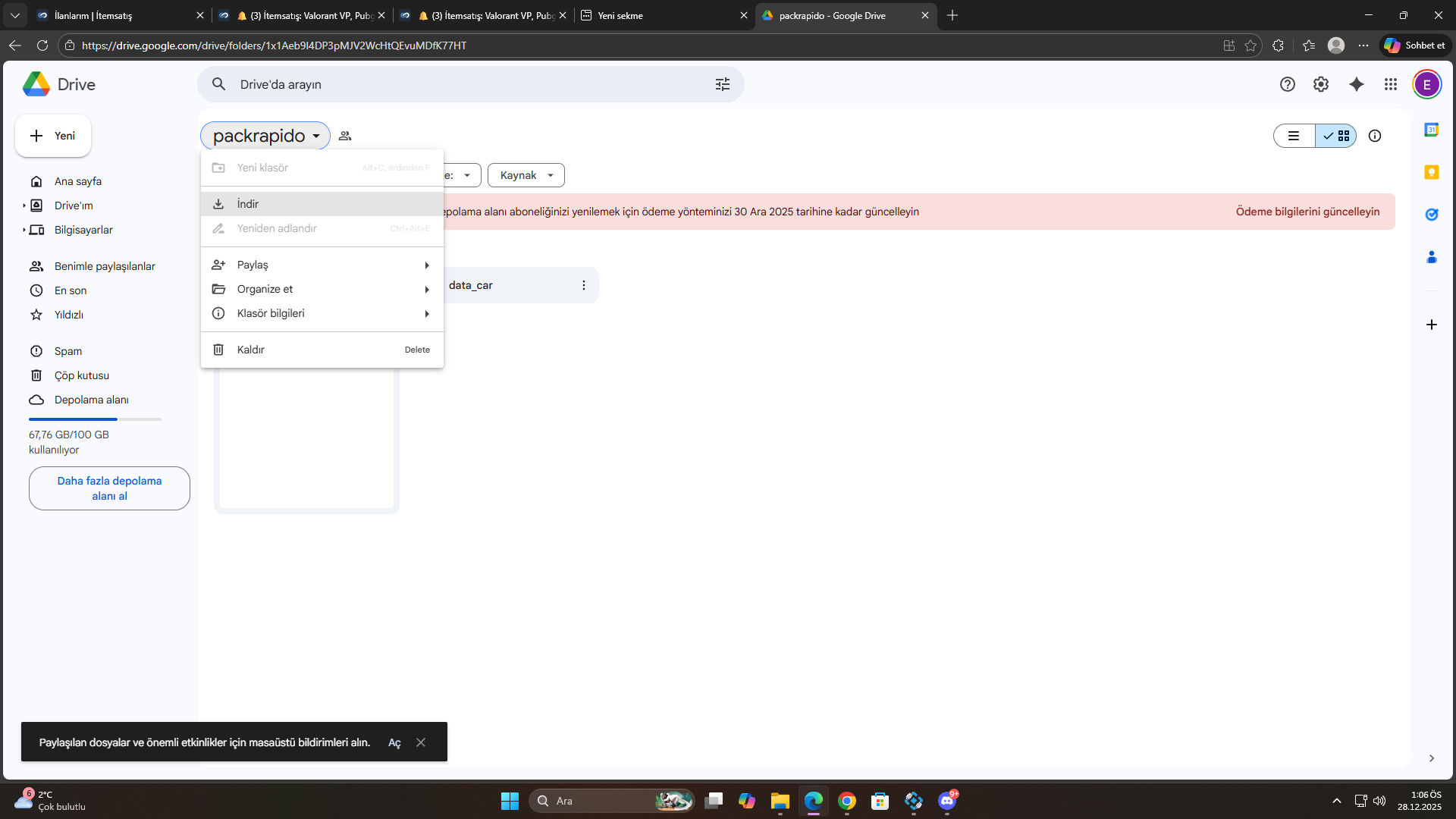Open Google Calendar side panel icon
Screen dimensions: 1456x819
pyautogui.click(x=1432, y=130)
